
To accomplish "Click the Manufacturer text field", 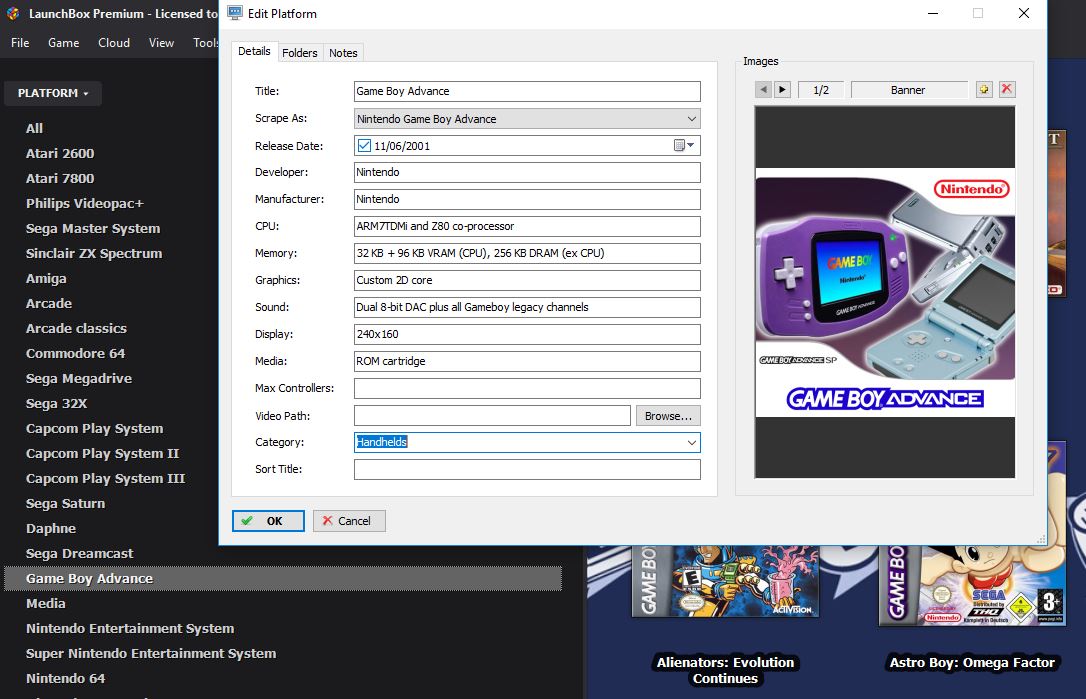I will coord(527,200).
